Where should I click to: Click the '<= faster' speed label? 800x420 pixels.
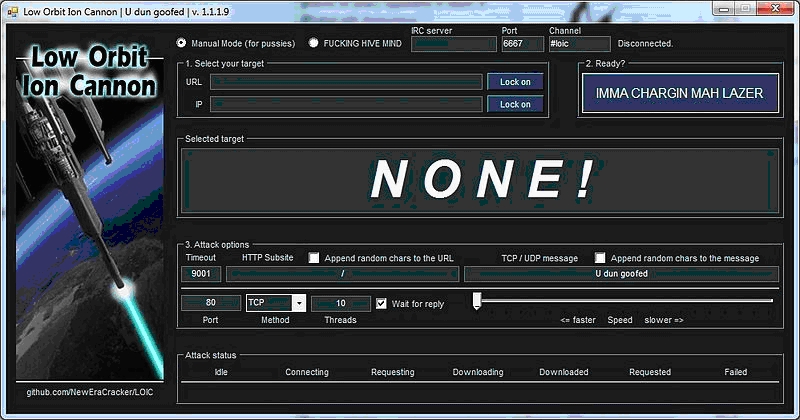click(x=578, y=320)
